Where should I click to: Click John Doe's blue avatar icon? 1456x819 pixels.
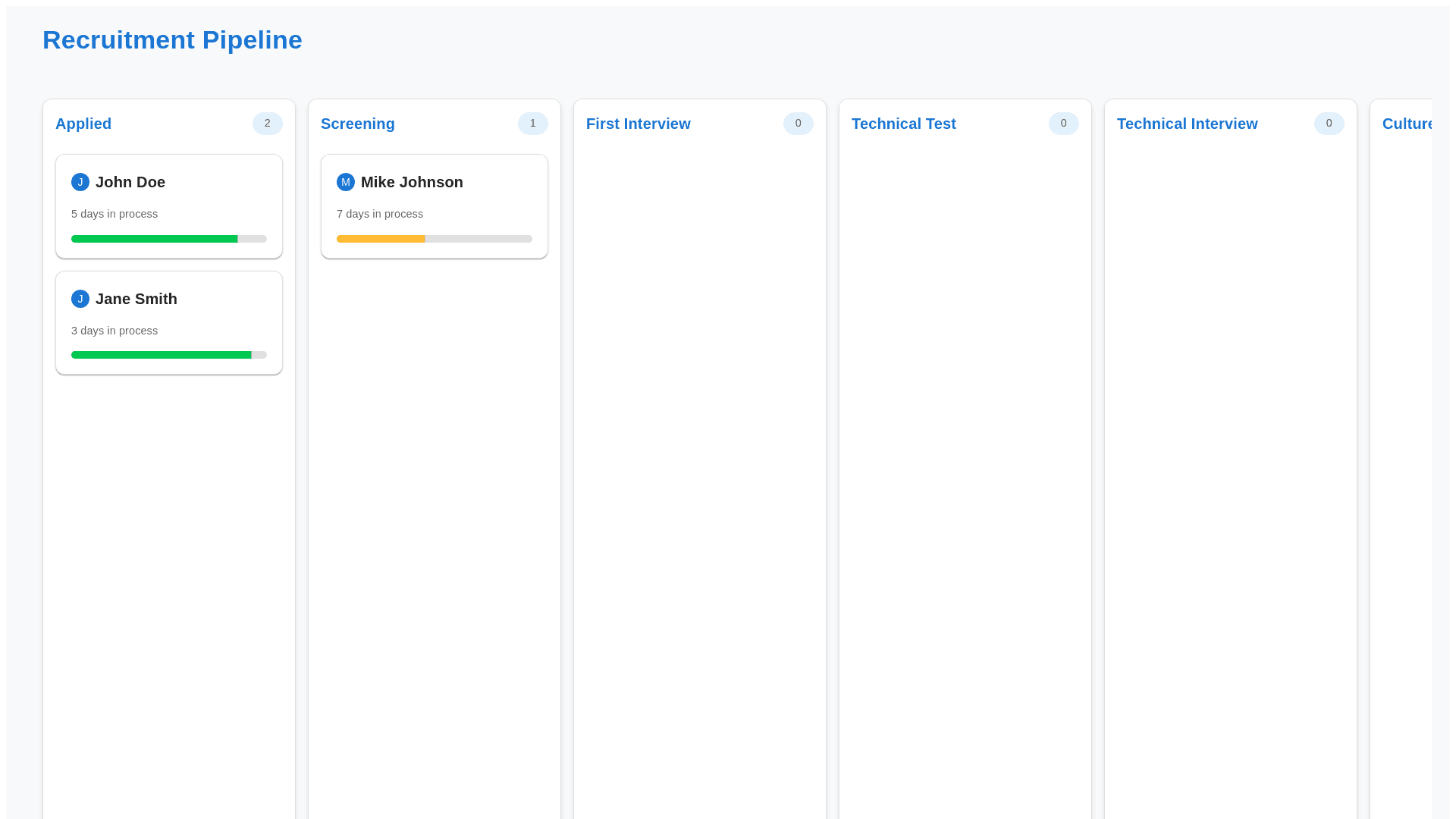(80, 182)
